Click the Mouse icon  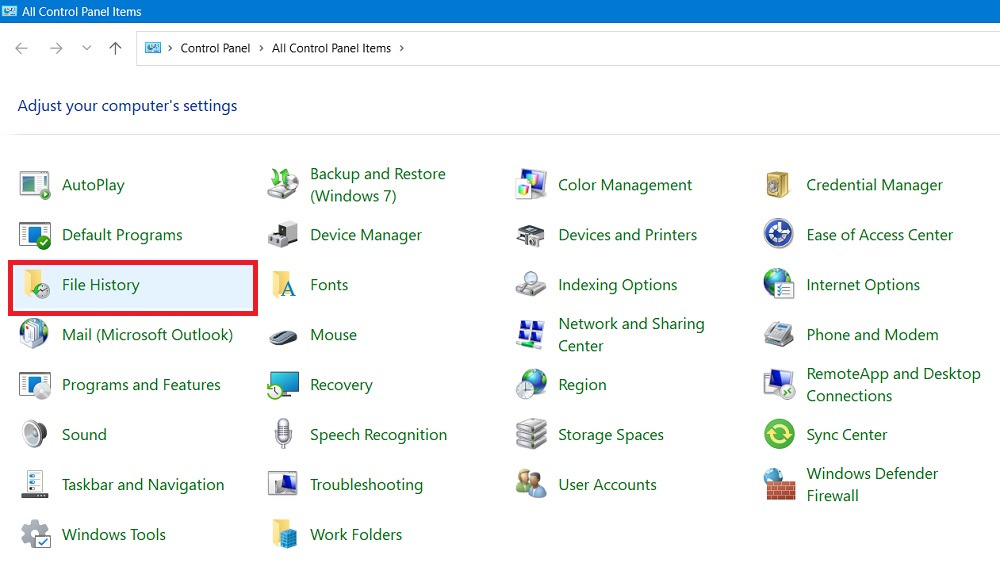click(x=283, y=336)
